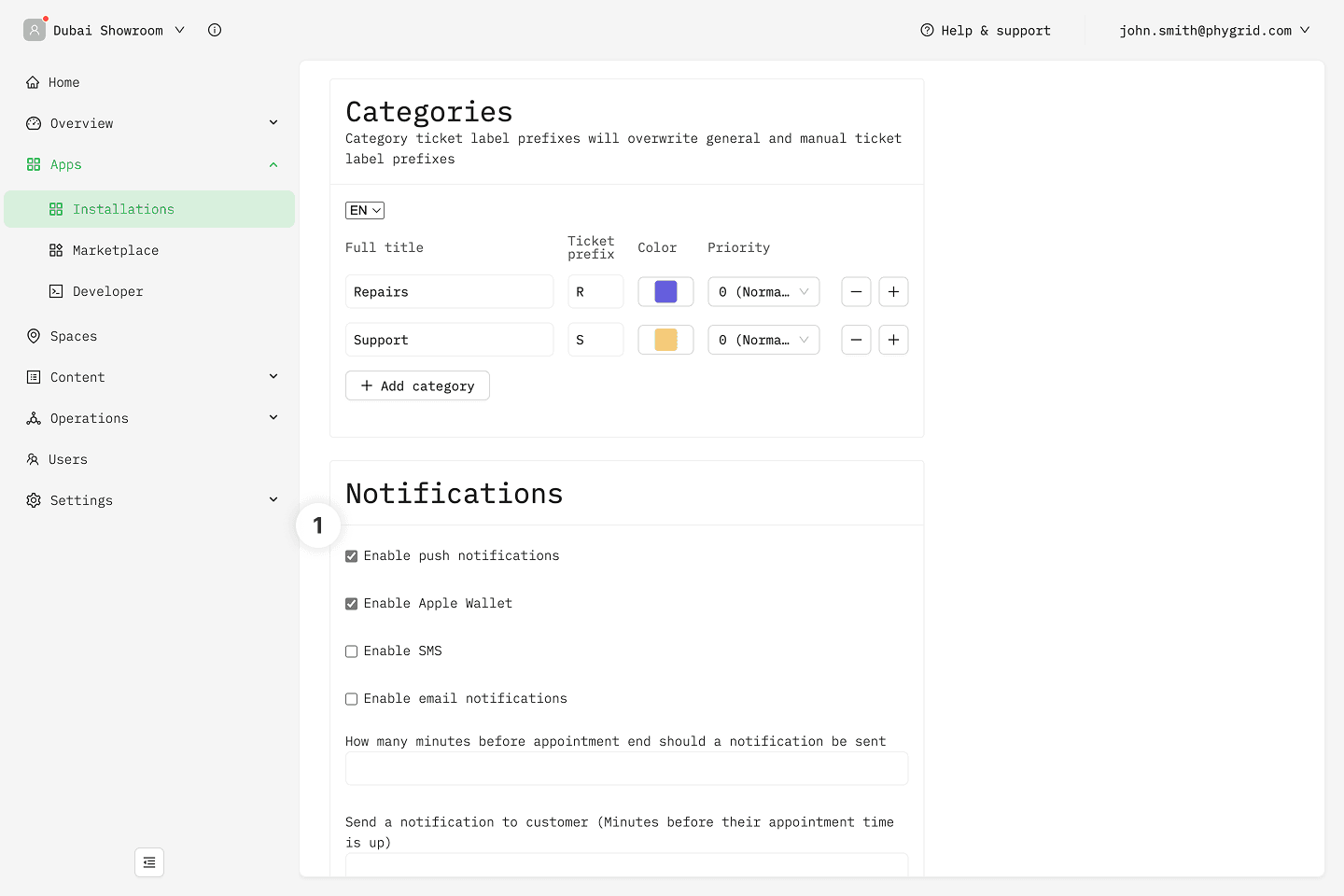Select the Developer submenu item
Screen dimensions: 1344x896
[107, 291]
